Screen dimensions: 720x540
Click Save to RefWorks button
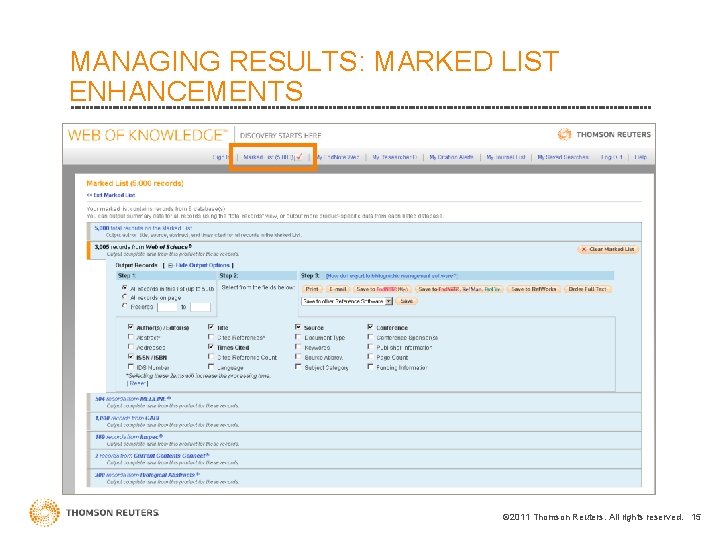[x=534, y=289]
